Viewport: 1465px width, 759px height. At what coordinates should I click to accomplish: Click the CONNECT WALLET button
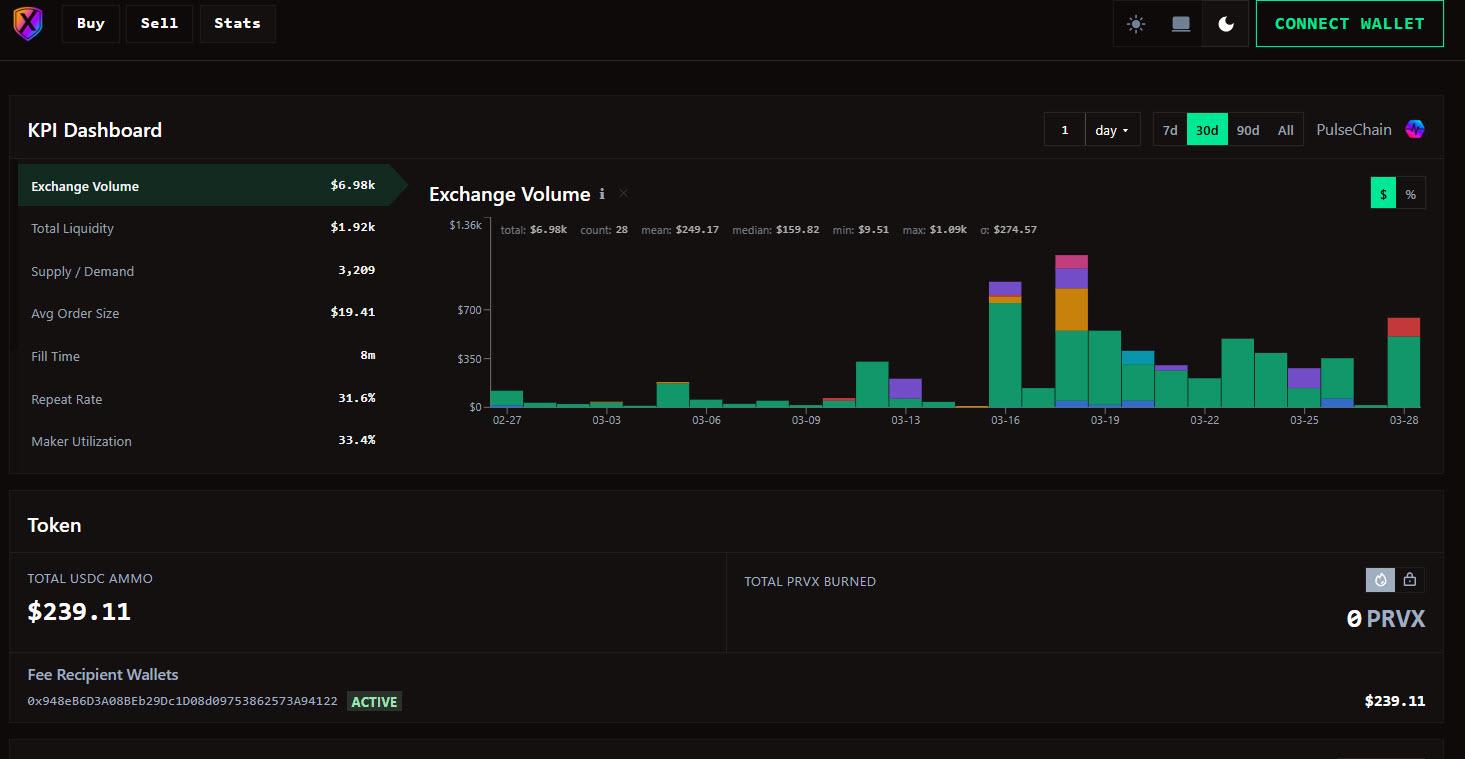click(x=1349, y=24)
